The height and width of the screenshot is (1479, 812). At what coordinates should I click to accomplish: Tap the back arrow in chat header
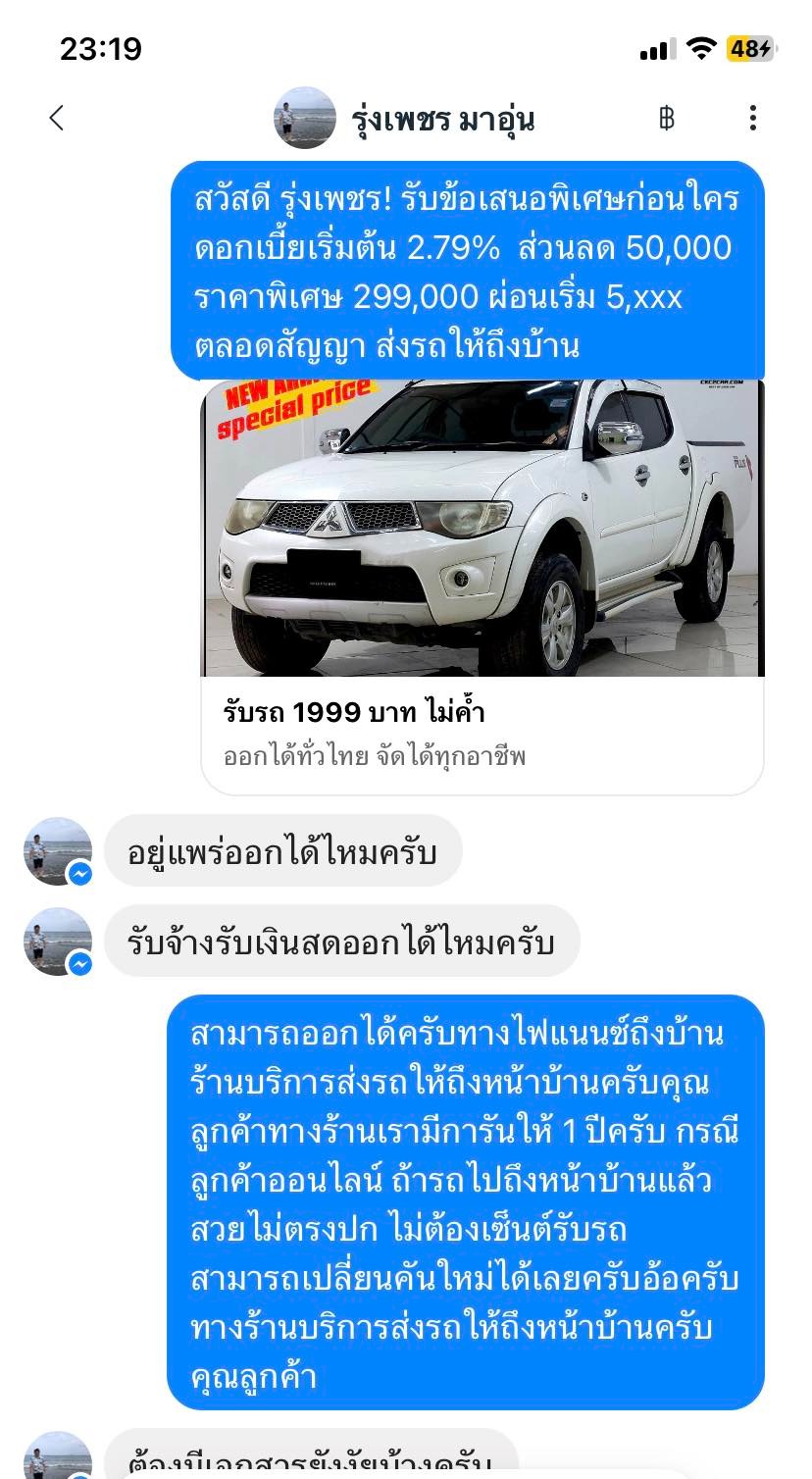56,119
